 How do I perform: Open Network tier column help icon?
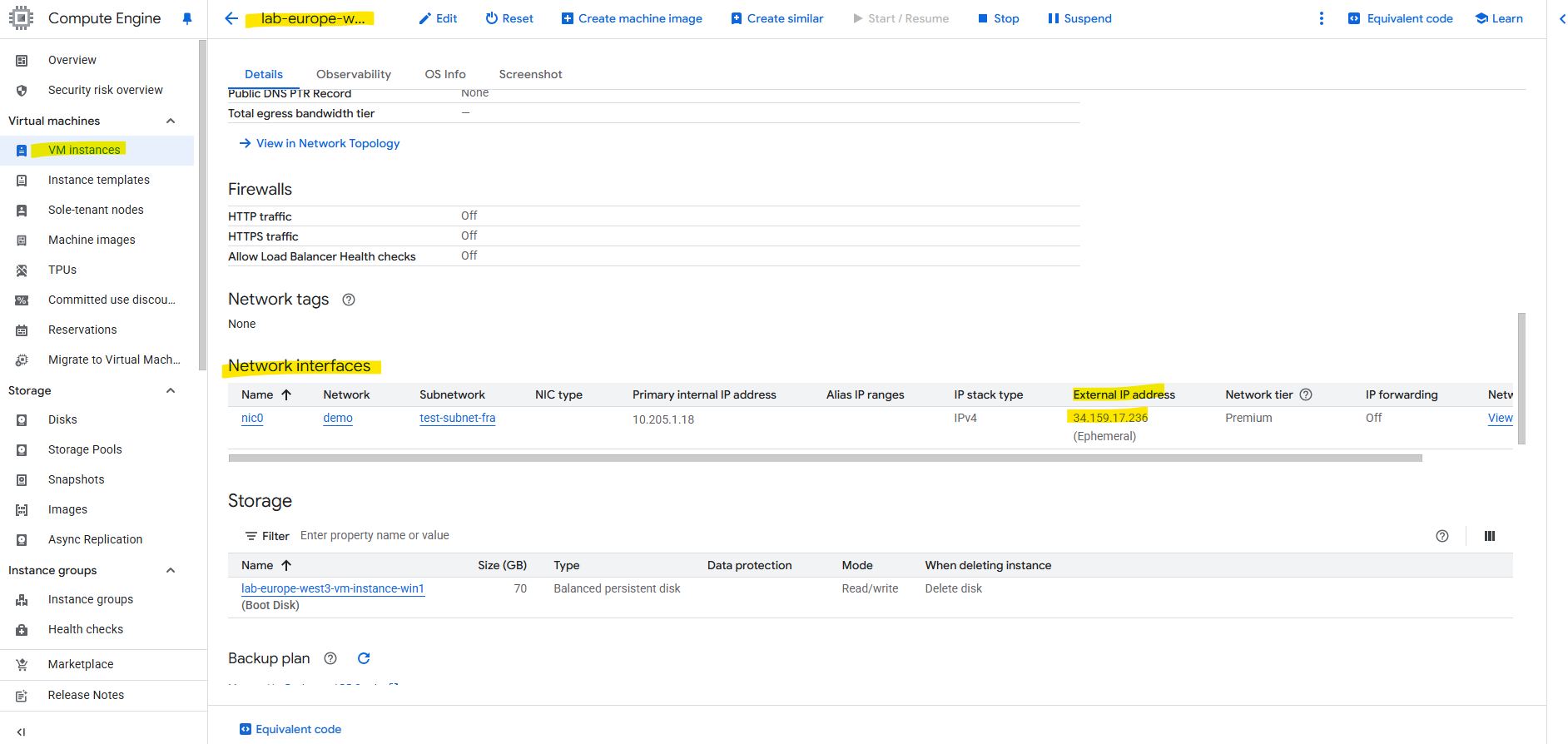pyautogui.click(x=1306, y=394)
